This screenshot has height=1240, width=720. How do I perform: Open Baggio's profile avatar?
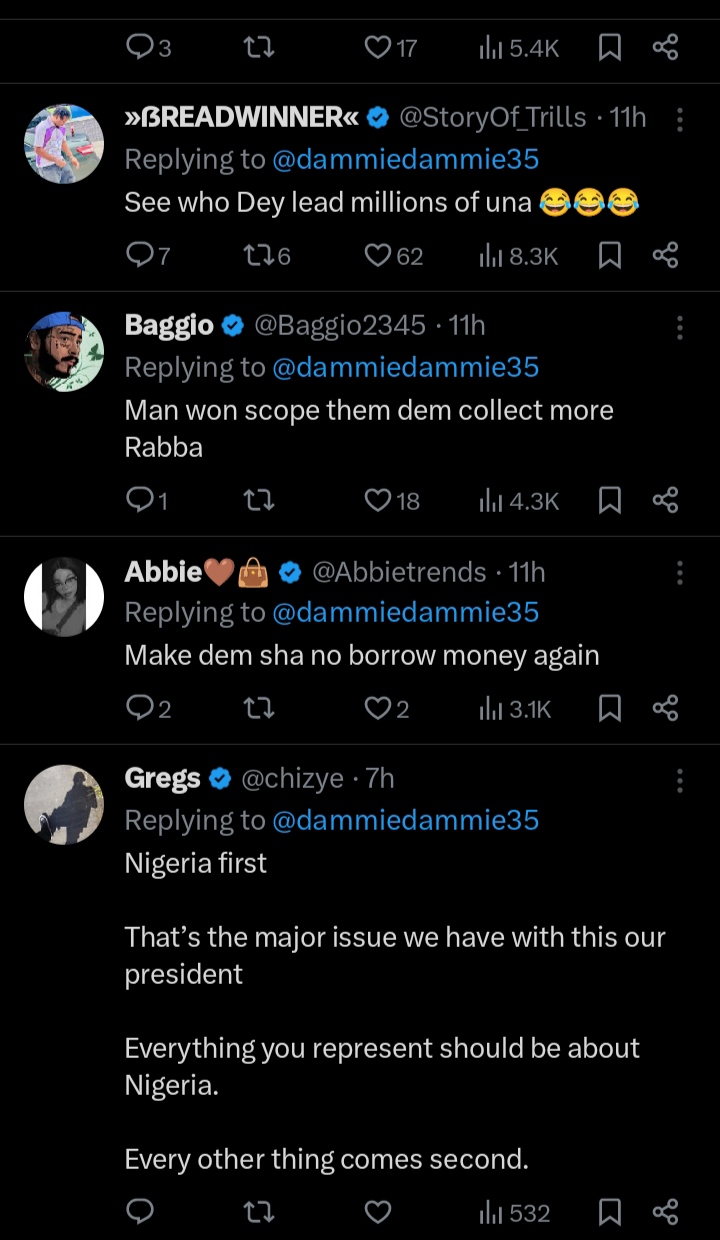(x=64, y=351)
